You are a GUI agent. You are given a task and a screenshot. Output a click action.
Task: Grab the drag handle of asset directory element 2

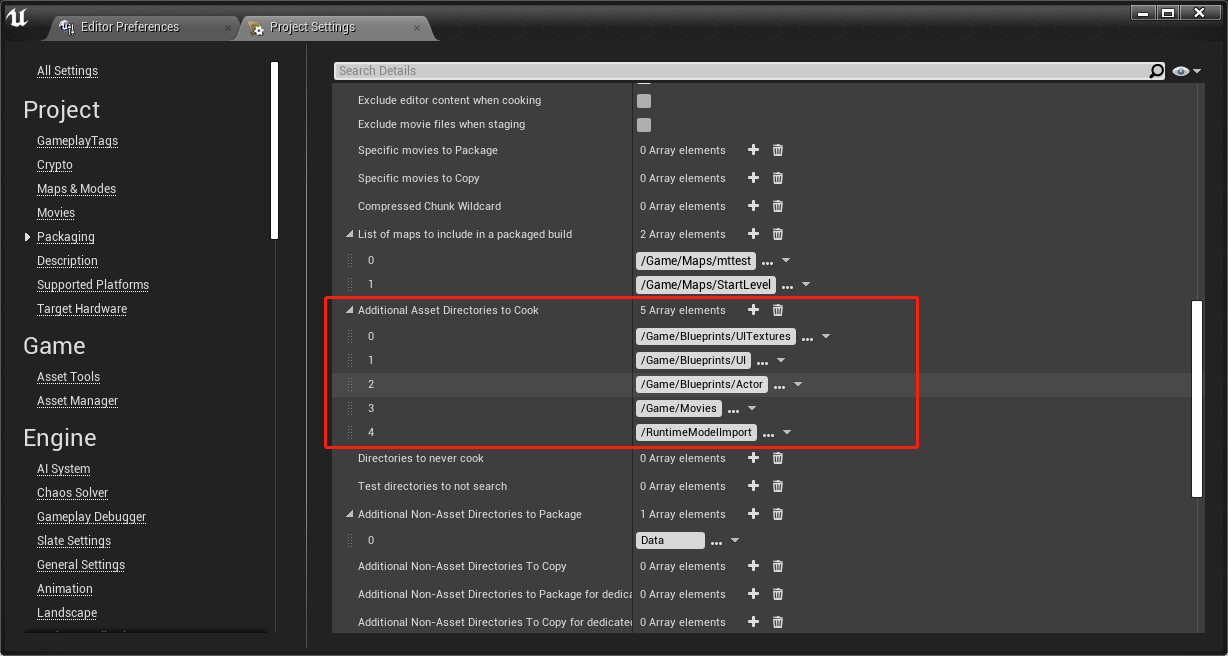[x=350, y=385]
